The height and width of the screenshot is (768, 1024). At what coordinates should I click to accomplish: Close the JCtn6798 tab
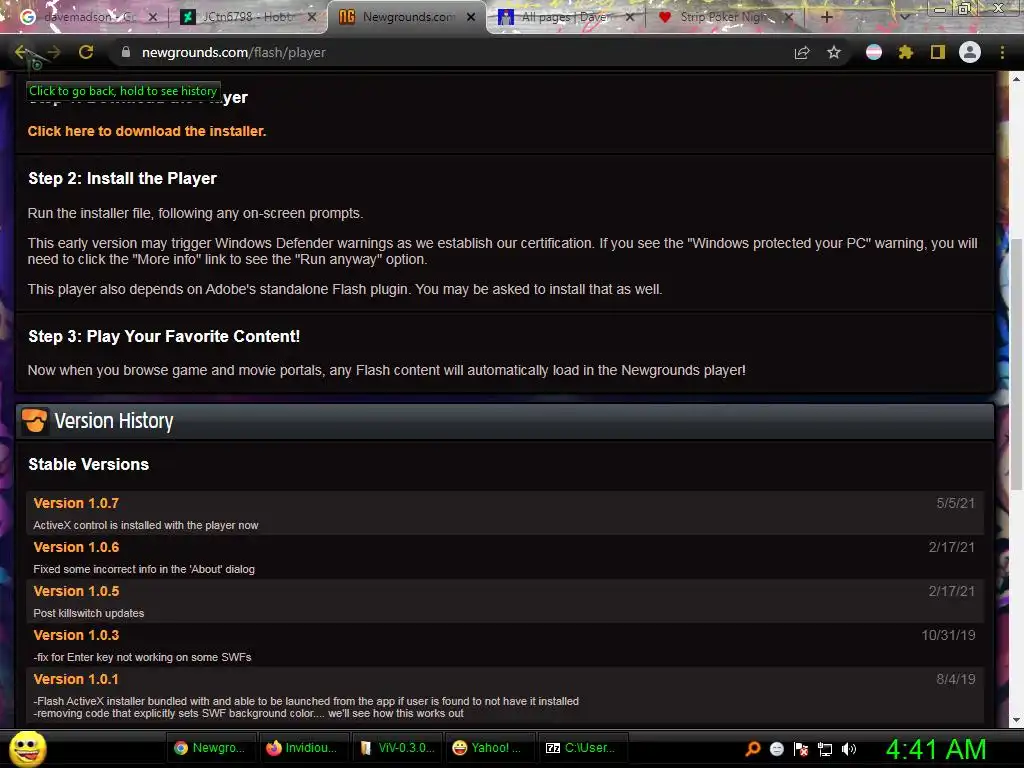312,18
